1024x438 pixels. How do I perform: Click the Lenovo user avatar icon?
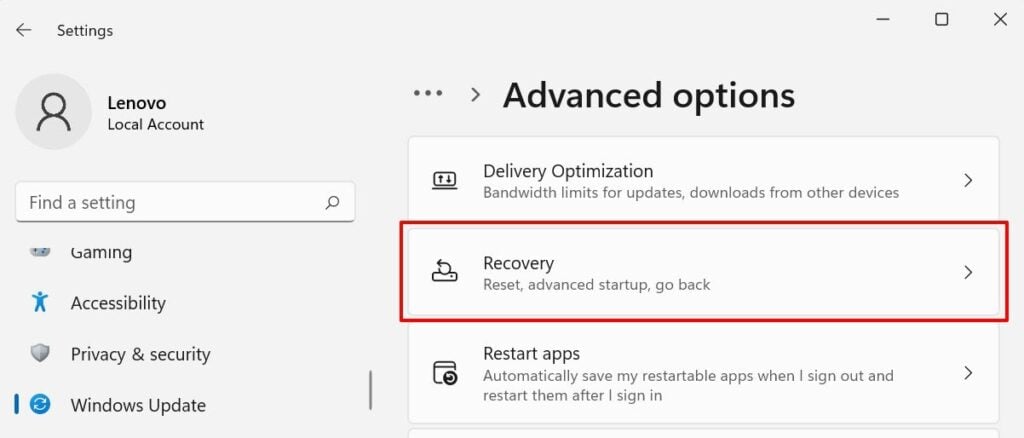[54, 113]
